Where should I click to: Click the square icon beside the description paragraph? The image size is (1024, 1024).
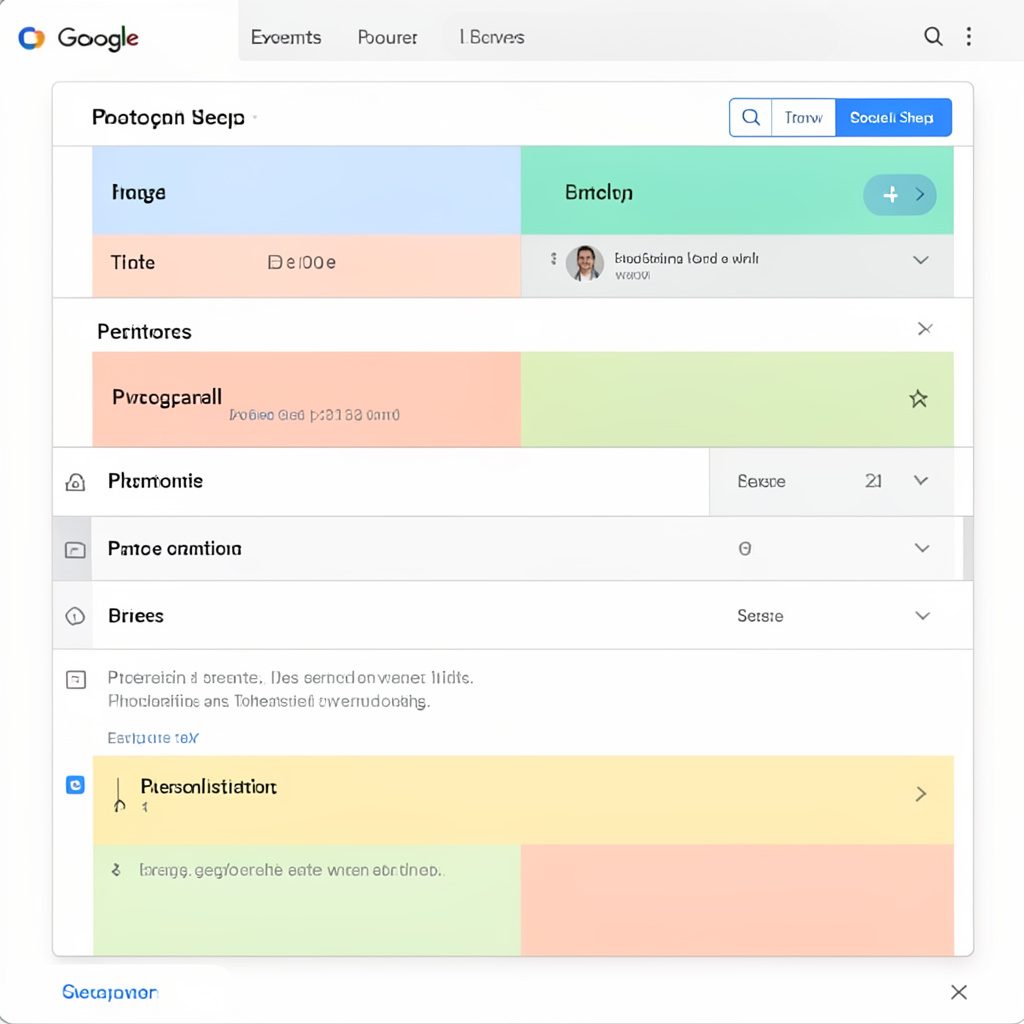[76, 679]
